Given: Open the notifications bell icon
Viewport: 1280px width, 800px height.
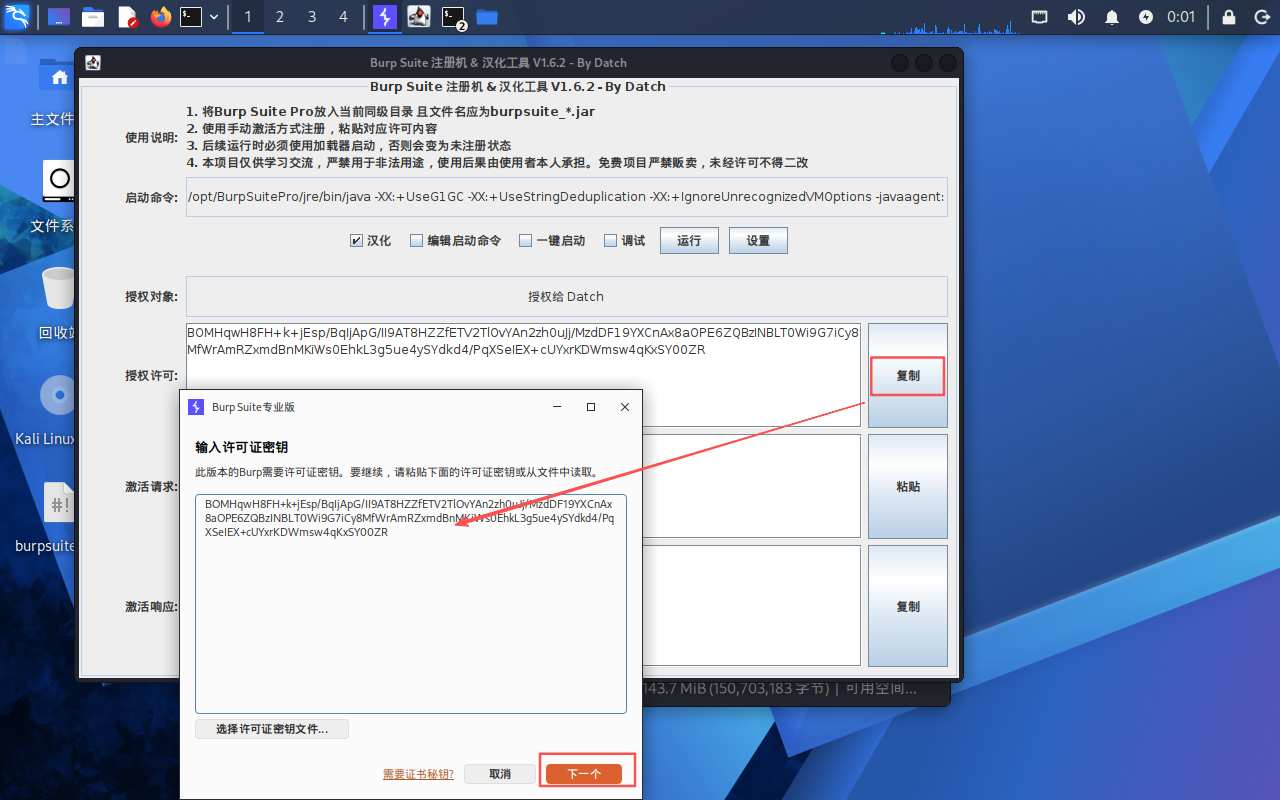Looking at the screenshot, I should pyautogui.click(x=1112, y=17).
